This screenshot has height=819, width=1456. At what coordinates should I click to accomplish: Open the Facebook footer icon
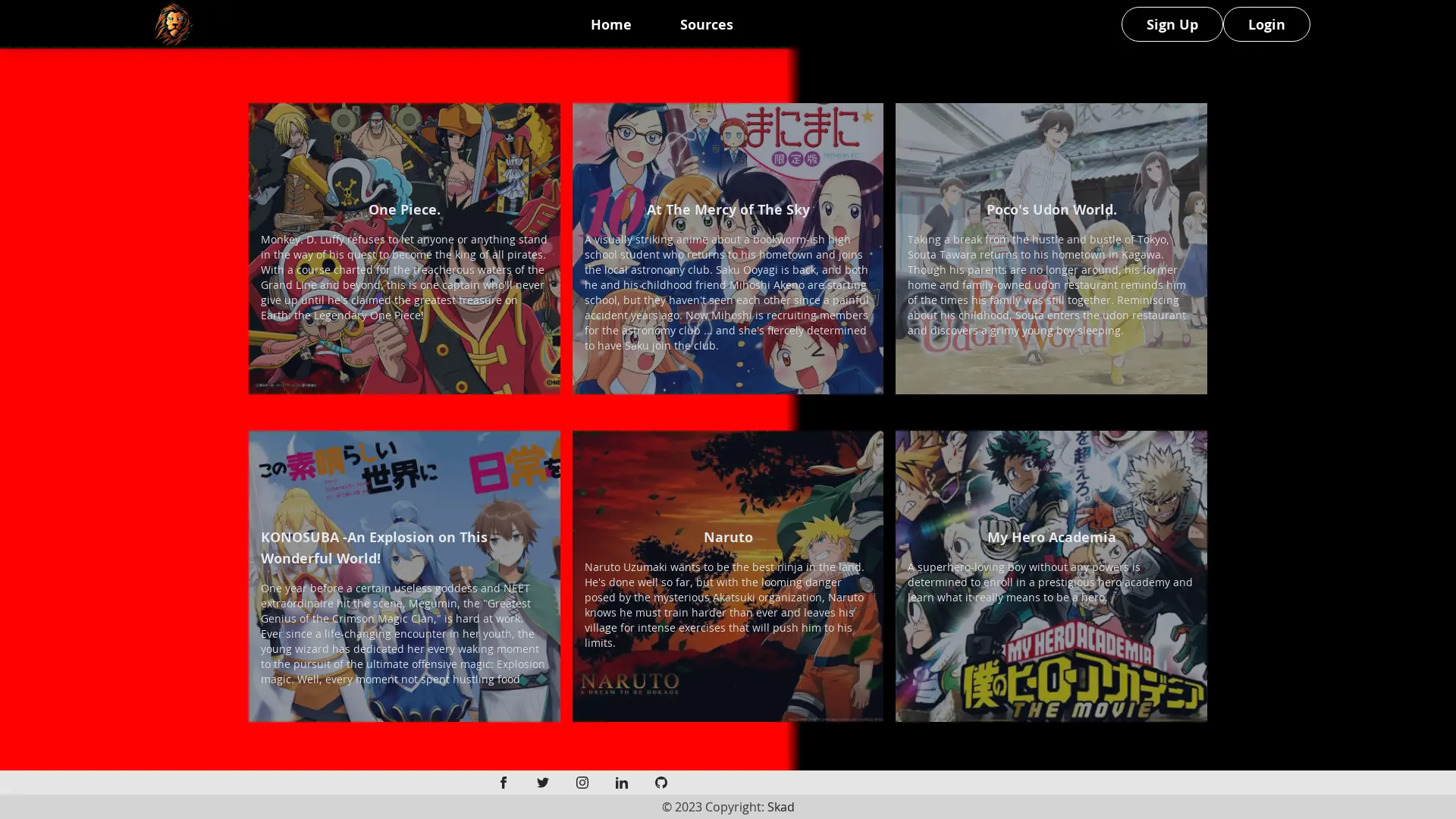click(504, 782)
